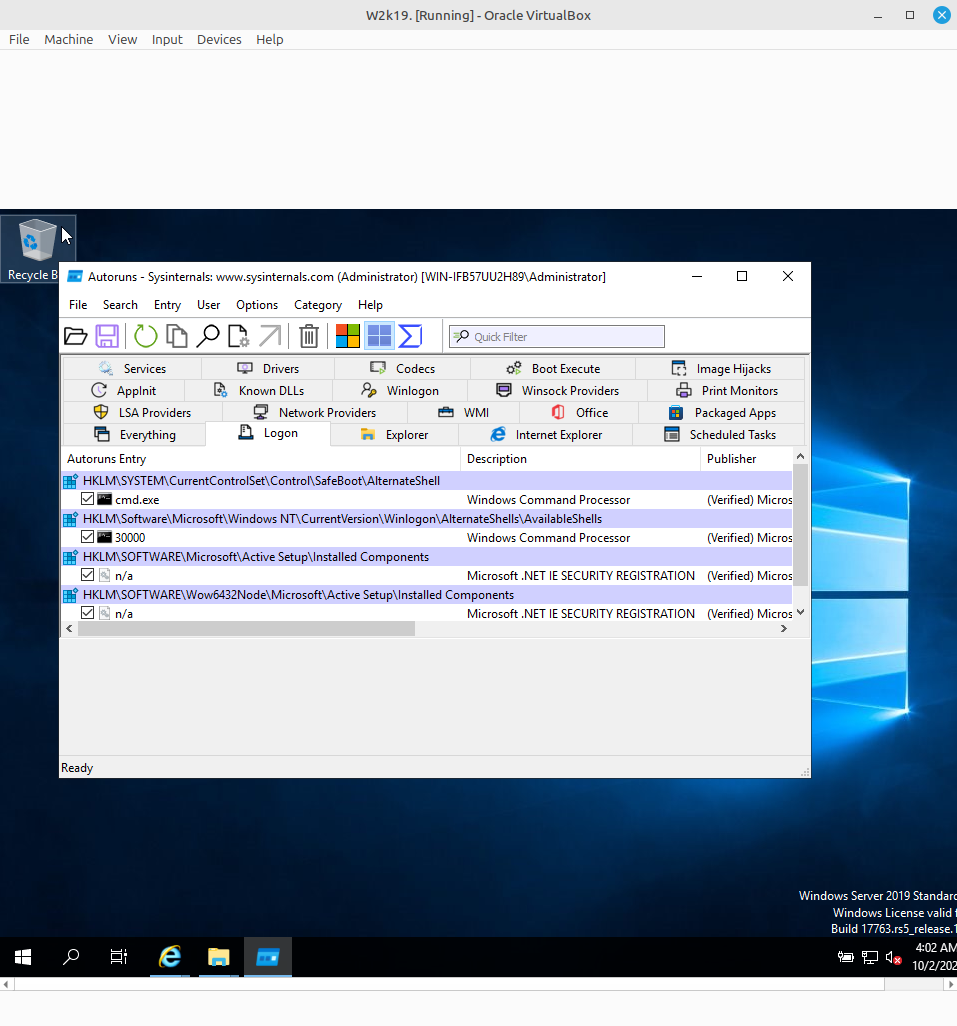This screenshot has height=1026, width=957.
Task: Uncheck the n/a entry under HKLM\SOFTWARE\Microsoft\Active Setup
Action: click(88, 575)
